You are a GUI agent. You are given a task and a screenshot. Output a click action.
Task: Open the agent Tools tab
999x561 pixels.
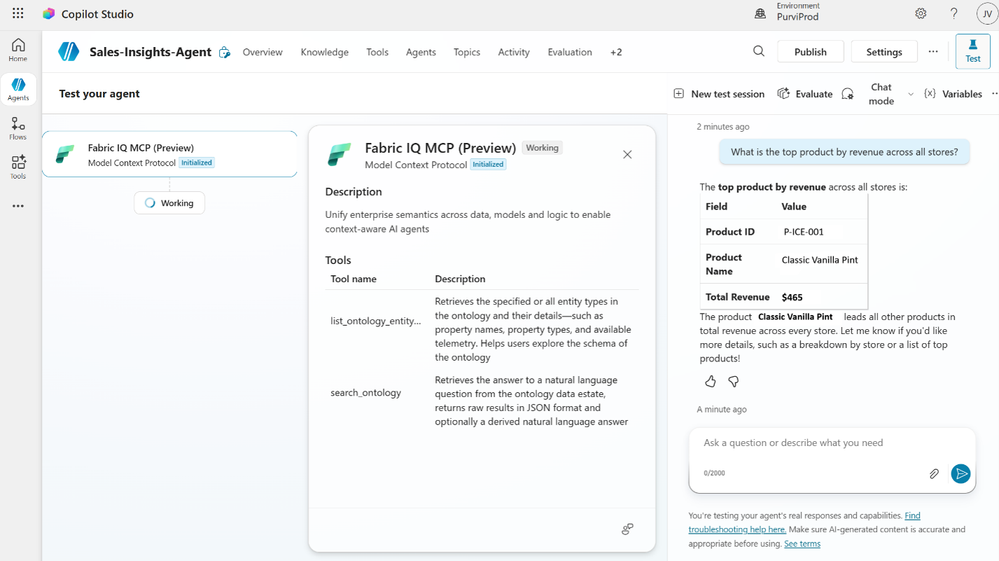(x=377, y=52)
